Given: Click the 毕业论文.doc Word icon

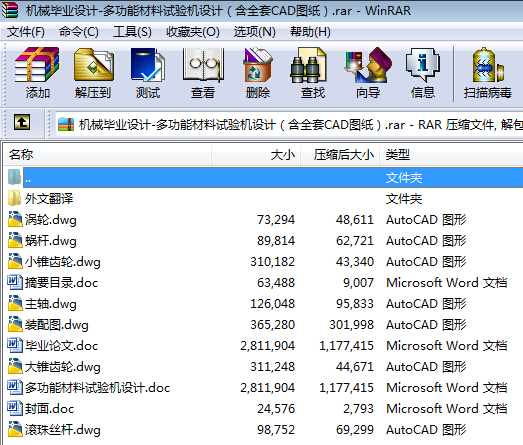Looking at the screenshot, I should point(15,345).
